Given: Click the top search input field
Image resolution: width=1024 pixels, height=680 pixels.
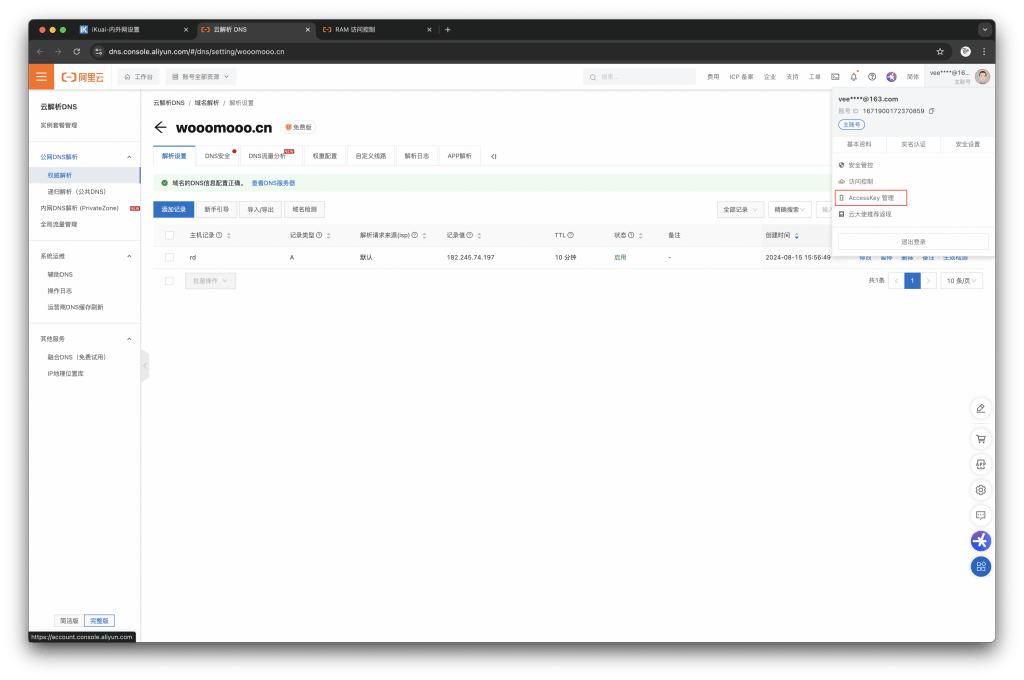Looking at the screenshot, I should (x=640, y=76).
